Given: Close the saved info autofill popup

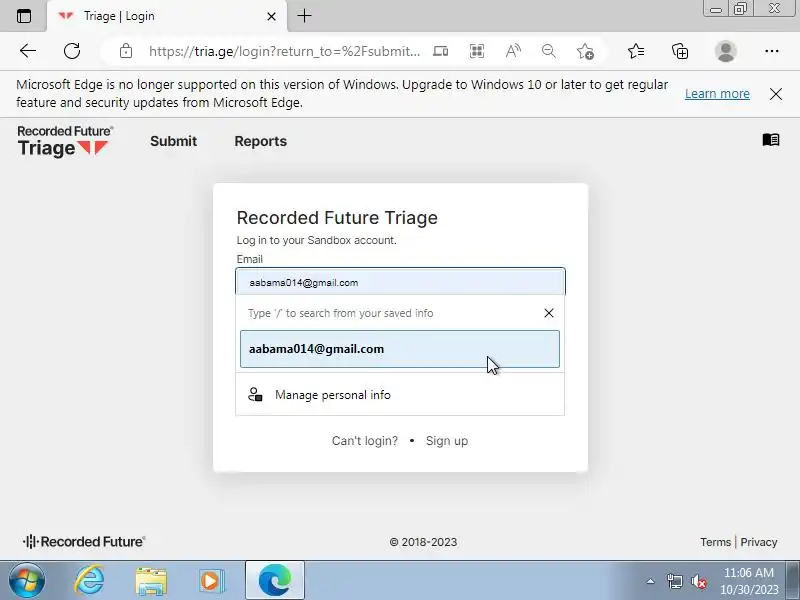Looking at the screenshot, I should click(x=548, y=313).
